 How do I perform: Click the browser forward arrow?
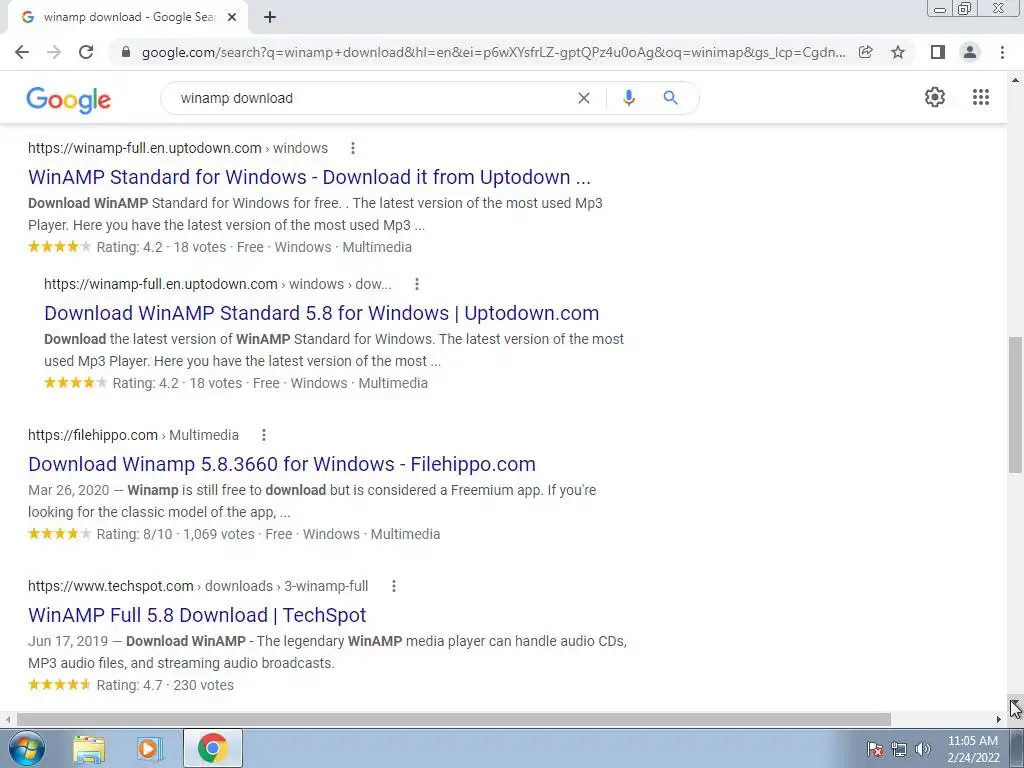click(54, 52)
